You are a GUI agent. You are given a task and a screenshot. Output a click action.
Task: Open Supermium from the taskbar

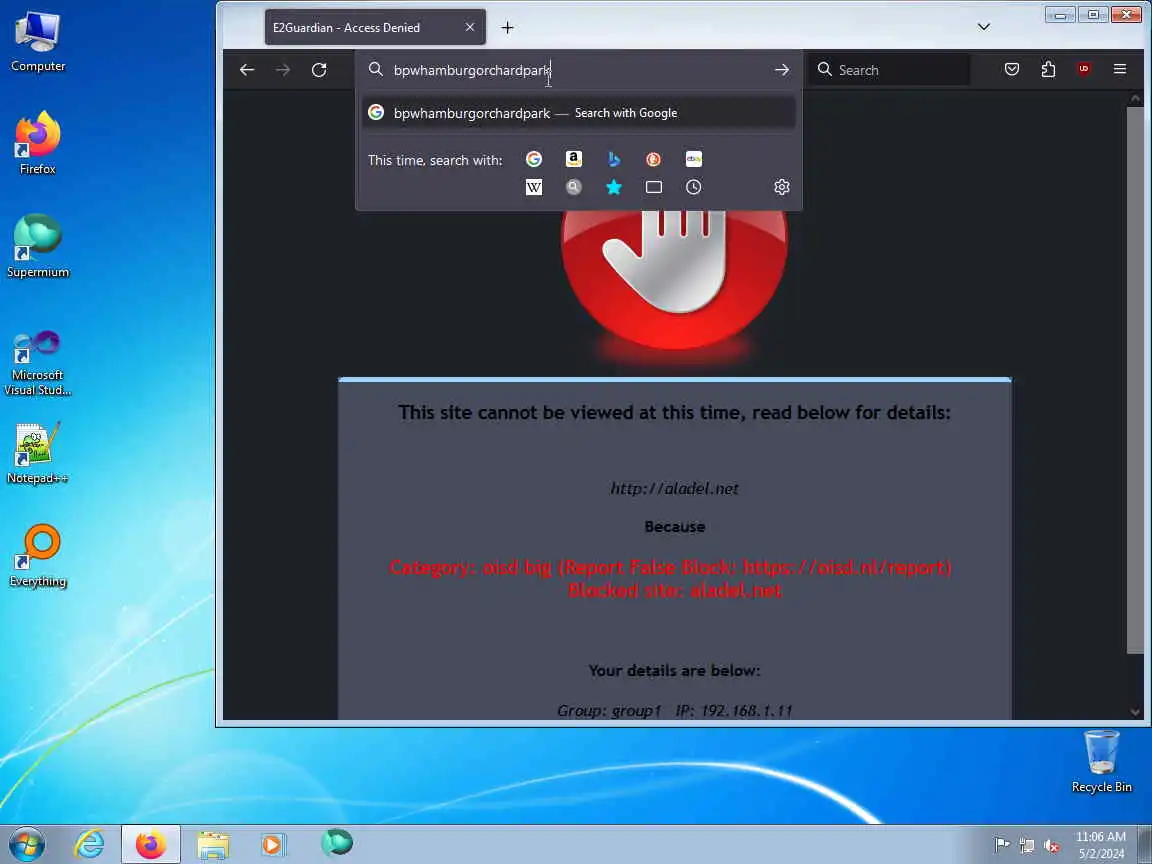tap(336, 843)
